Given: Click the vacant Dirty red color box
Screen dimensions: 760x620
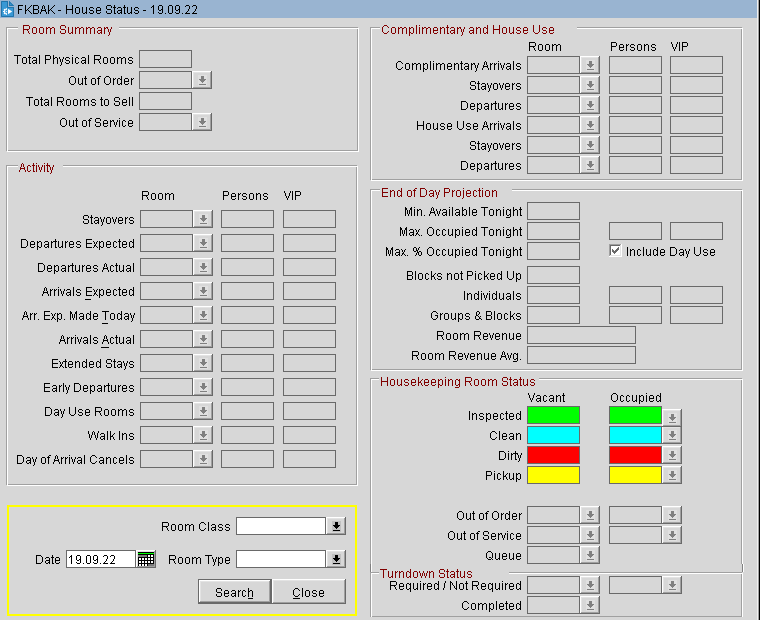Looking at the screenshot, I should 553,455.
